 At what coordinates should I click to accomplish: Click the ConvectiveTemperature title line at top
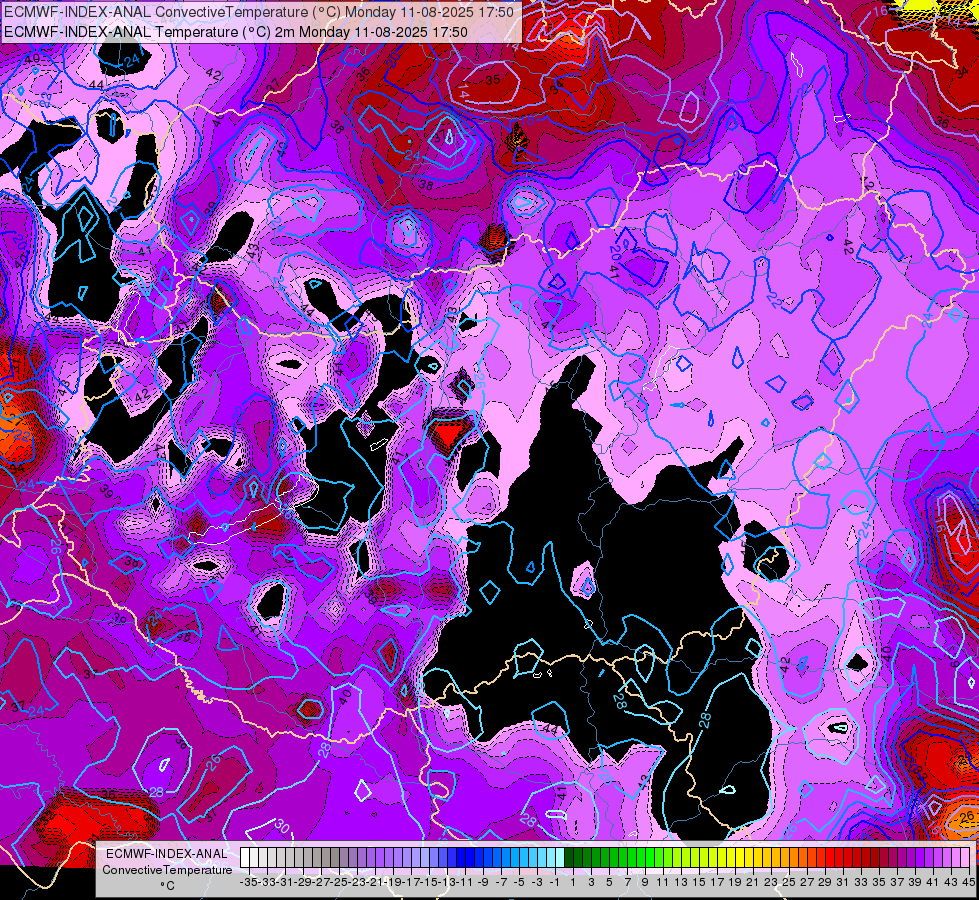click(259, 12)
